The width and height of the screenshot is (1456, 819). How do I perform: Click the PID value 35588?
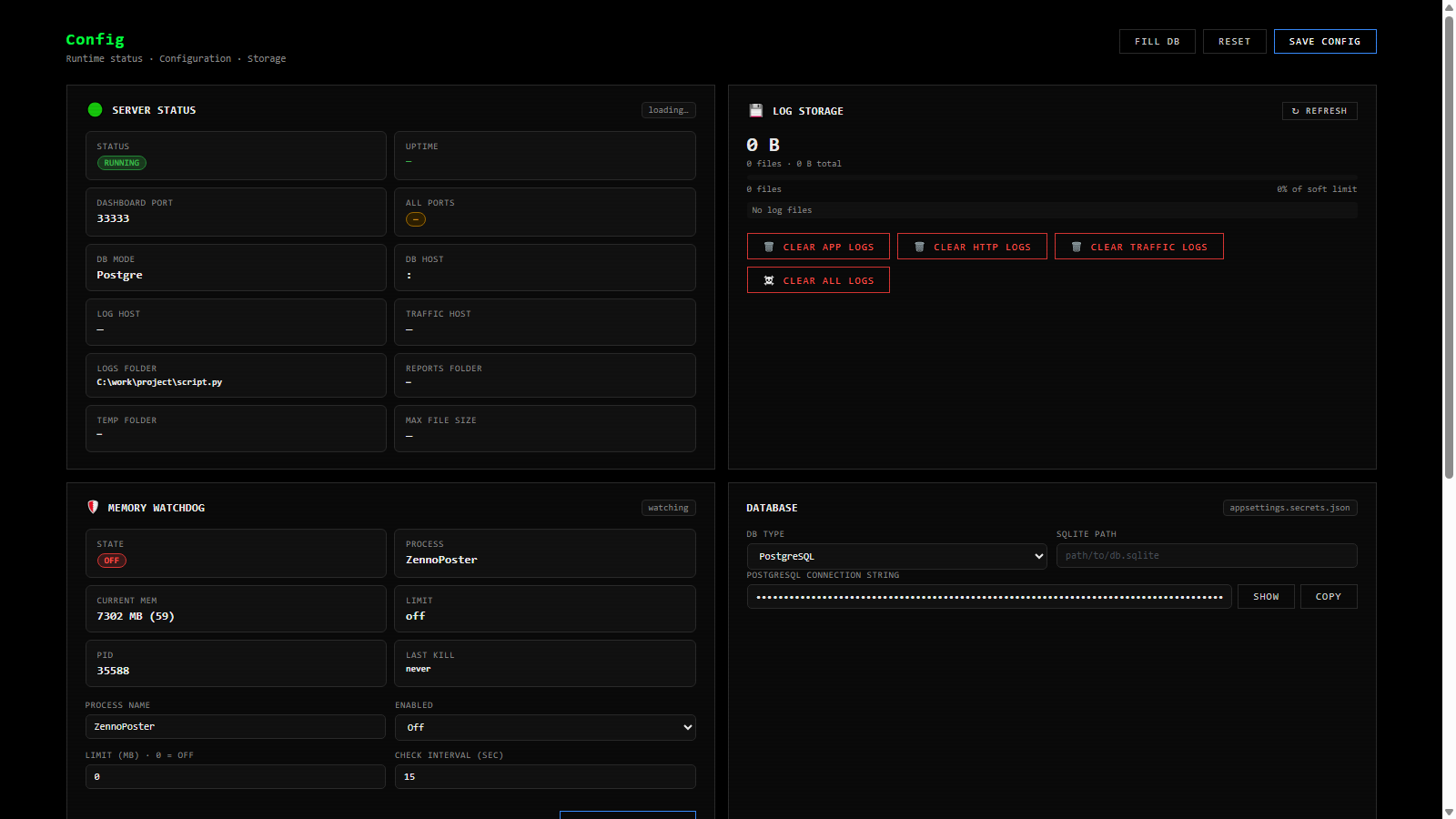click(x=114, y=671)
